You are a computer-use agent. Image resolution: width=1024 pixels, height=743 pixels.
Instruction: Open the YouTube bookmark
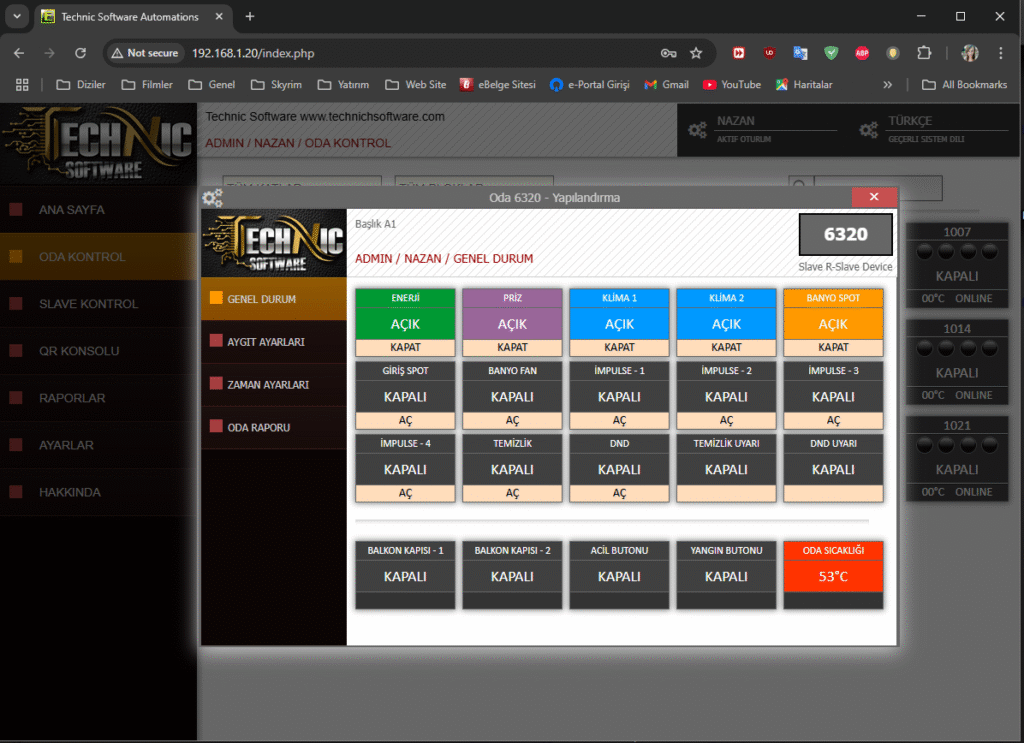point(731,84)
